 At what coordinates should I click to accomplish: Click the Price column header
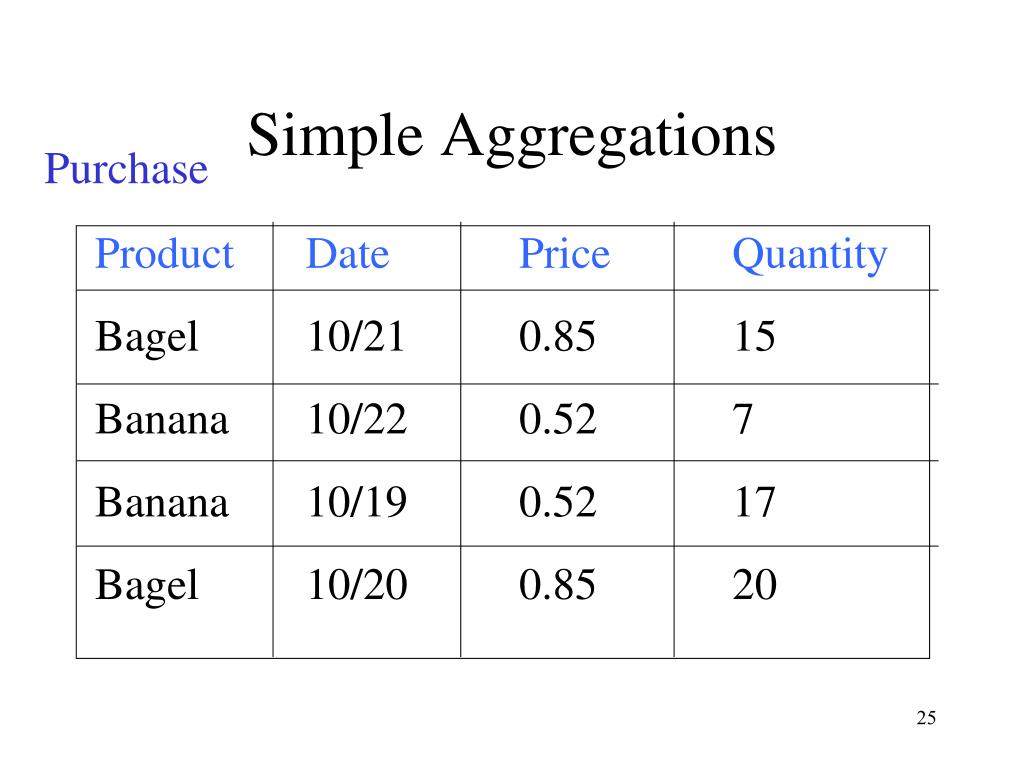564,253
